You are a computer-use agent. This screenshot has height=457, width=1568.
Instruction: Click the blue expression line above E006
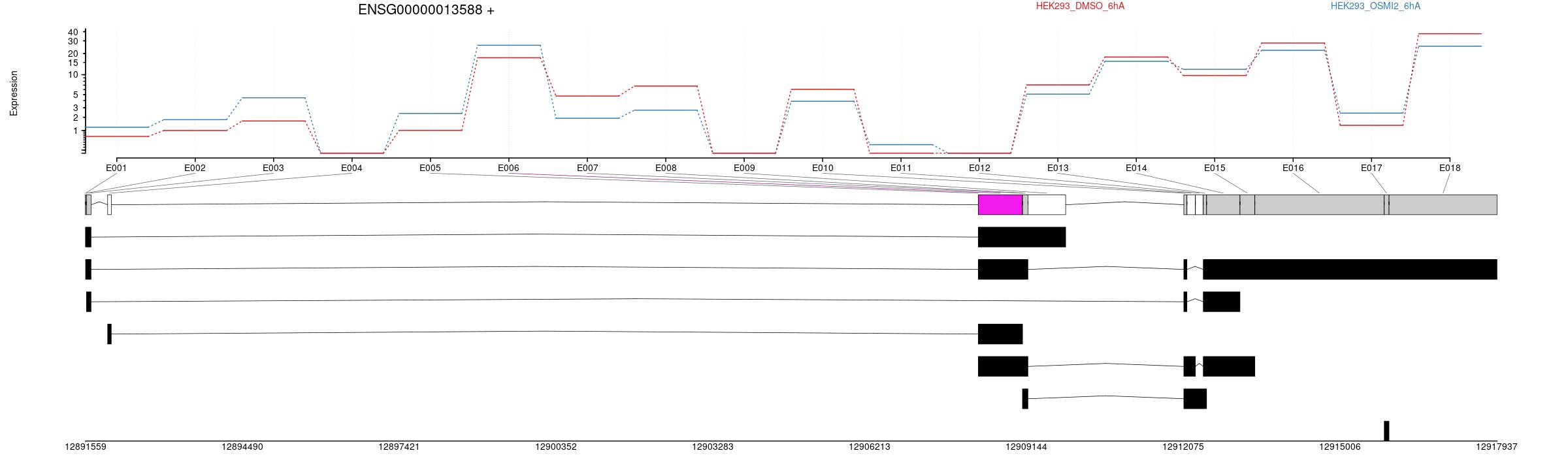[x=509, y=45]
